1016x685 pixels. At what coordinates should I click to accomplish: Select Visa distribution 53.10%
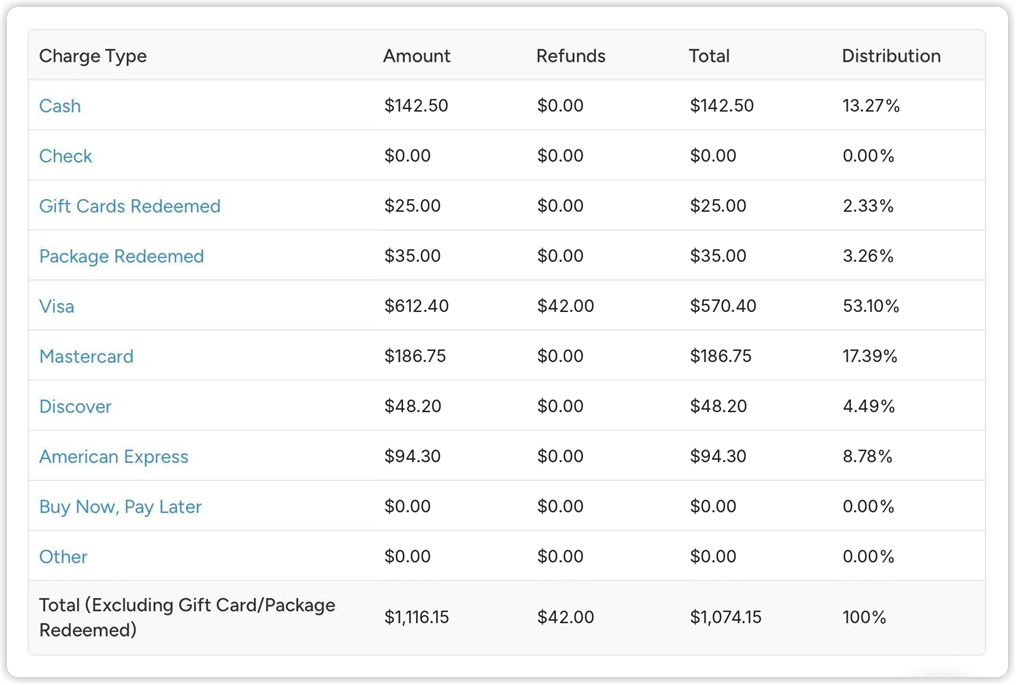871,306
